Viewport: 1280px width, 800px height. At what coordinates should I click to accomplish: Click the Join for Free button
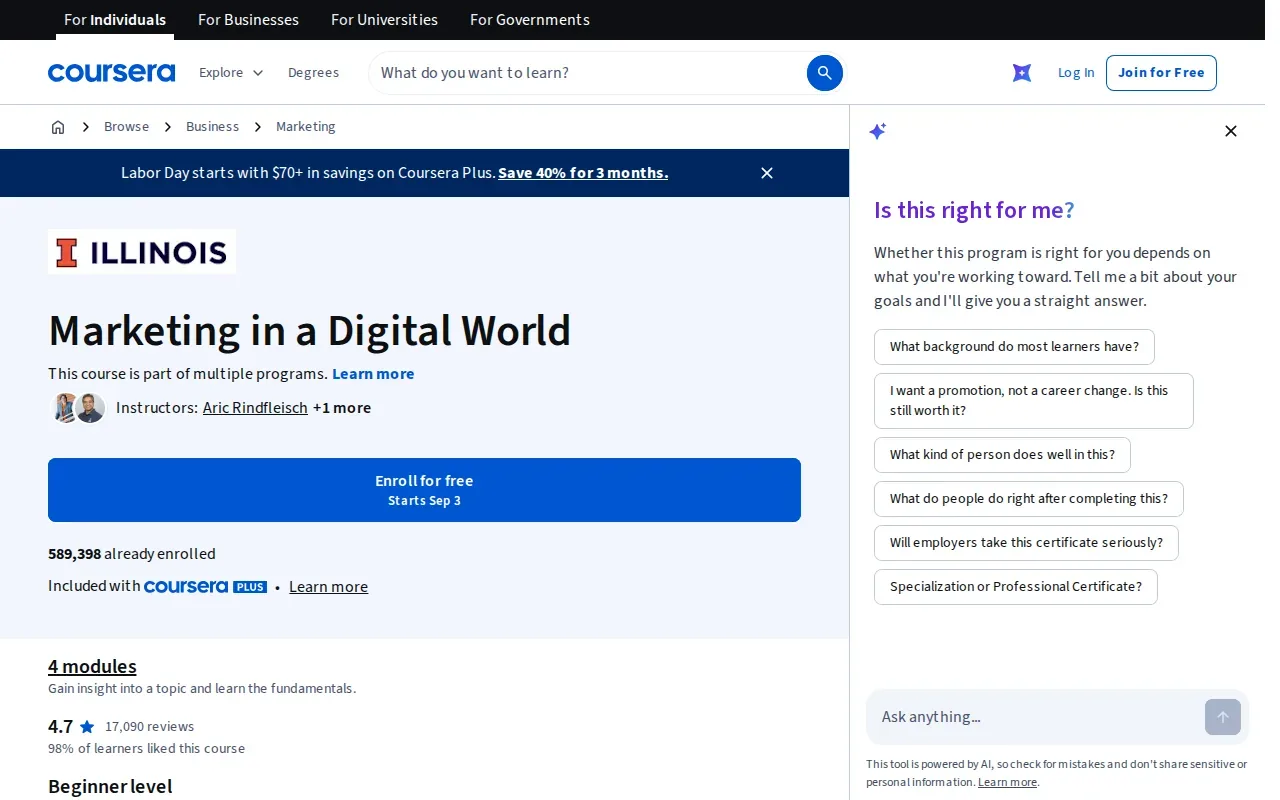(1161, 73)
